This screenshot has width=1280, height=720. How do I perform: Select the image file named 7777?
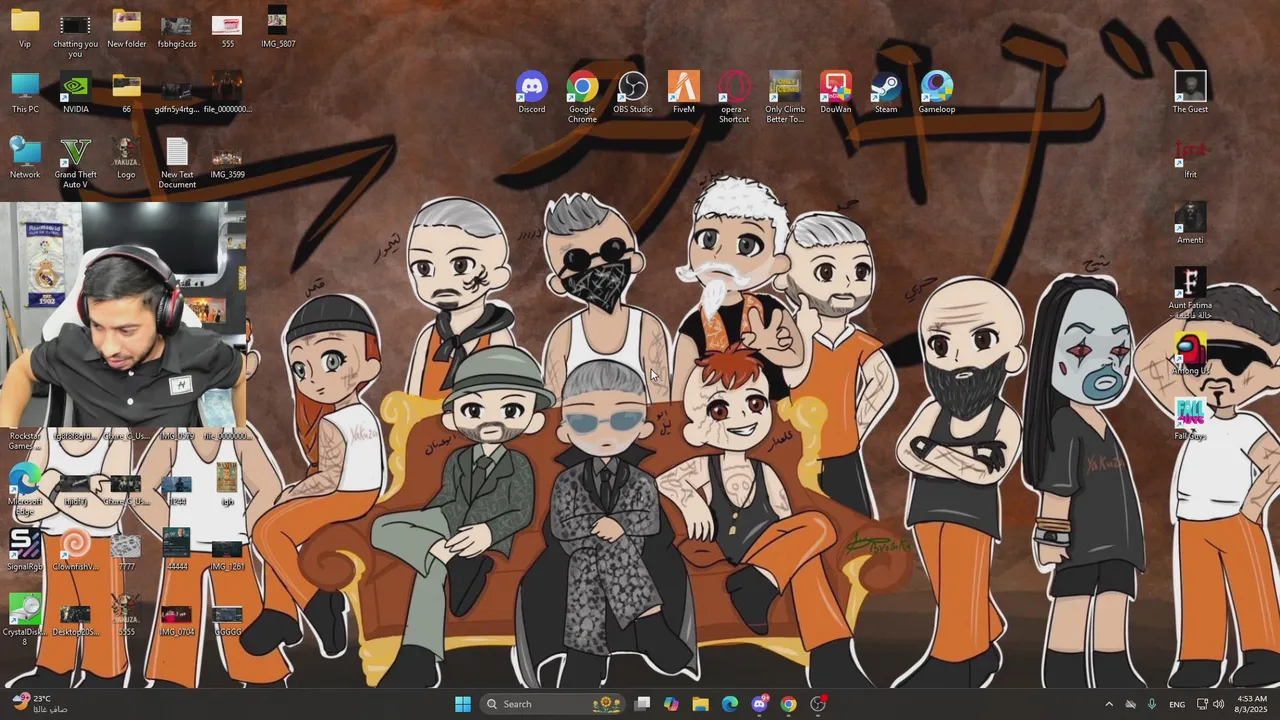tap(126, 550)
